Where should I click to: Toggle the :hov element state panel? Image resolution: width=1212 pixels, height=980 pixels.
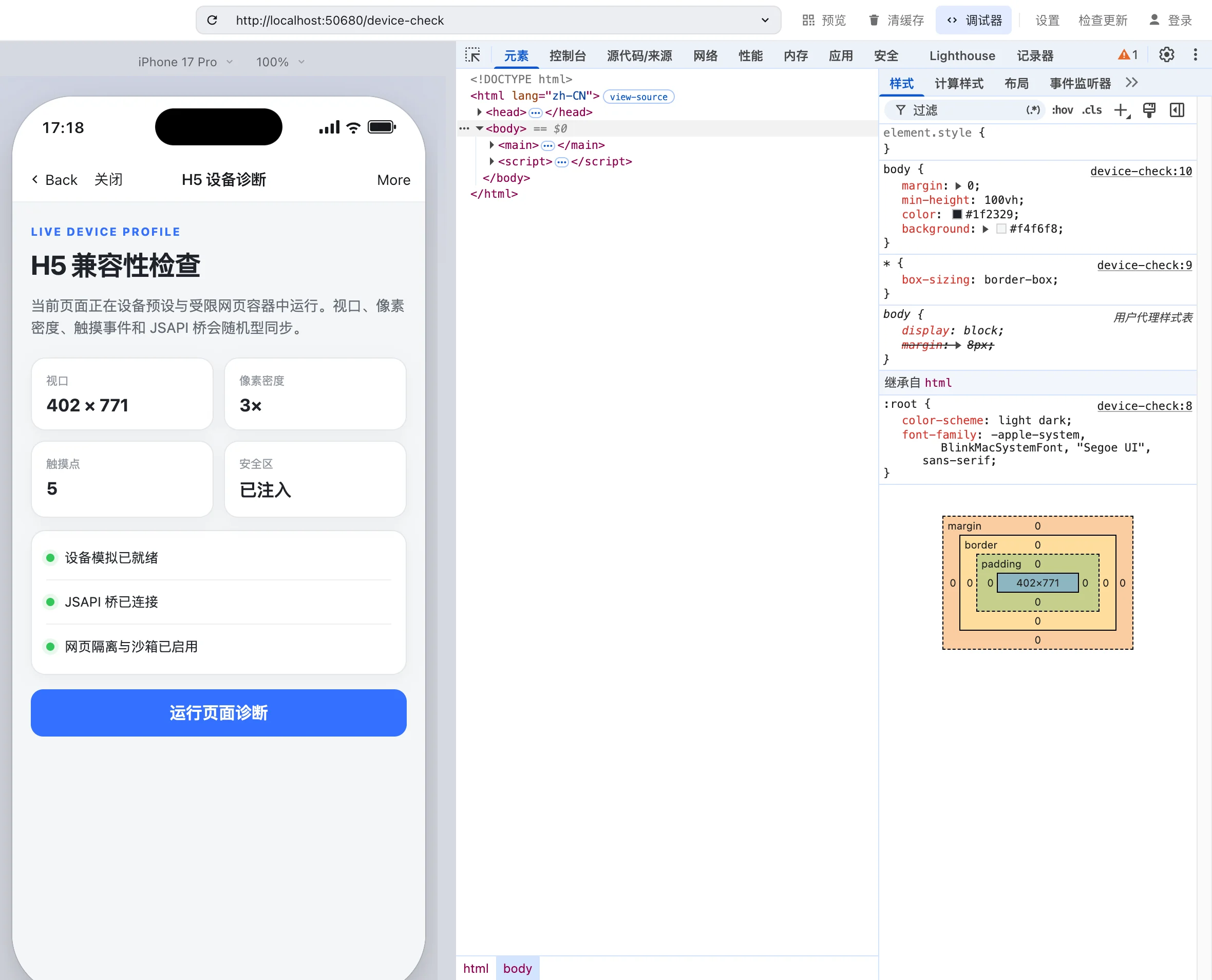click(x=1062, y=110)
